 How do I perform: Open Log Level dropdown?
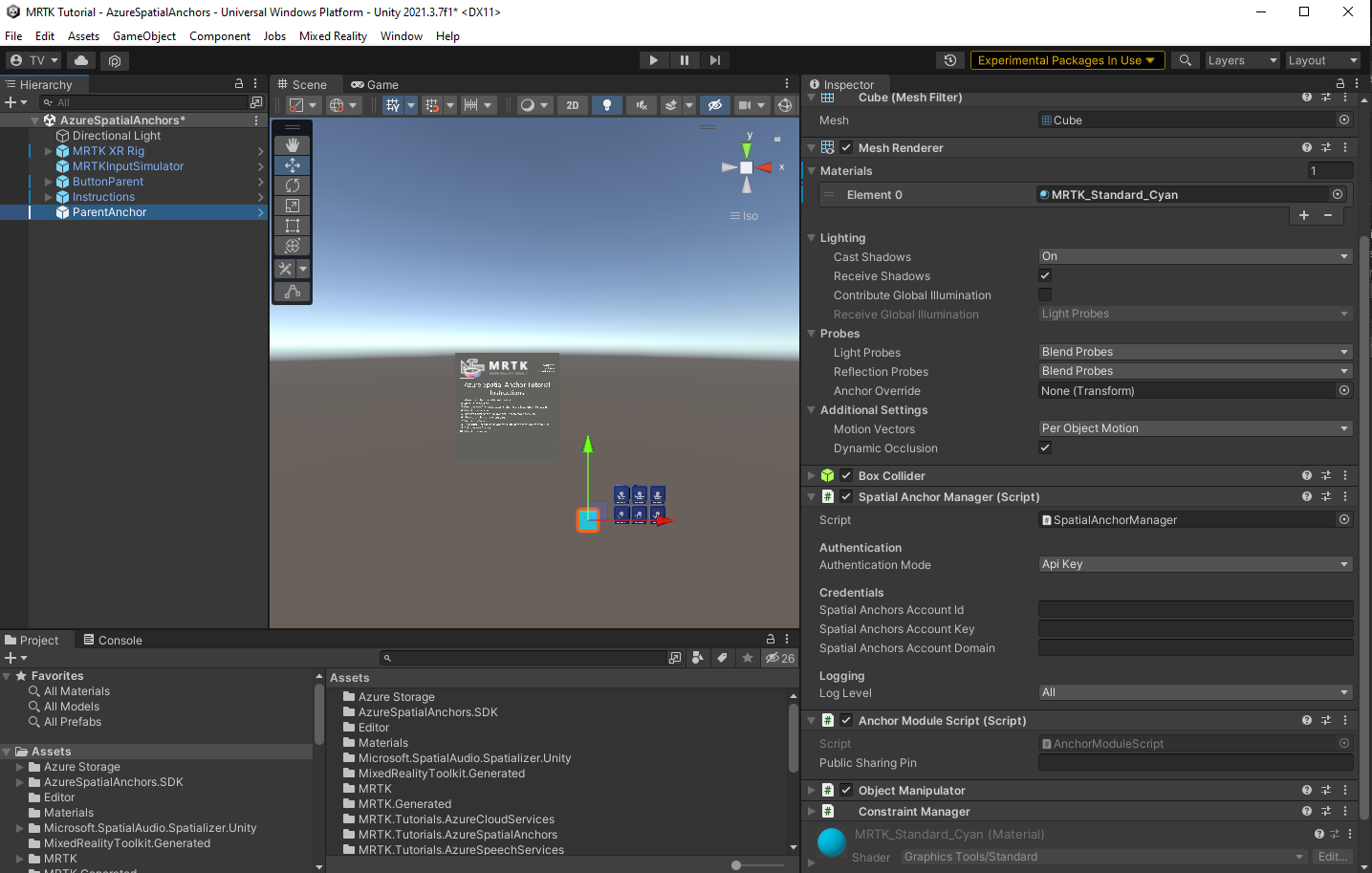pyautogui.click(x=1195, y=692)
